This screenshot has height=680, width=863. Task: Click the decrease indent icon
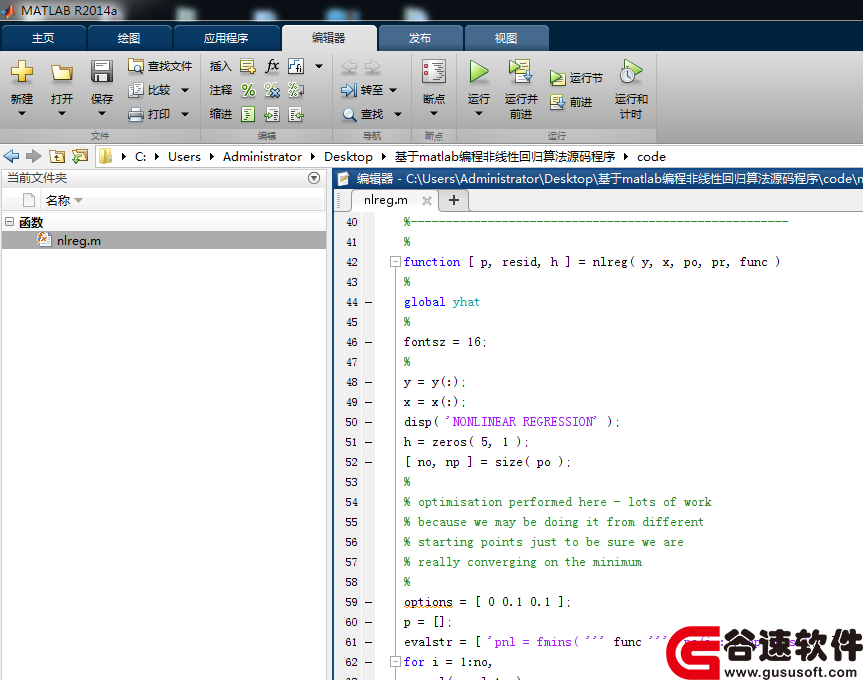pyautogui.click(x=296, y=114)
